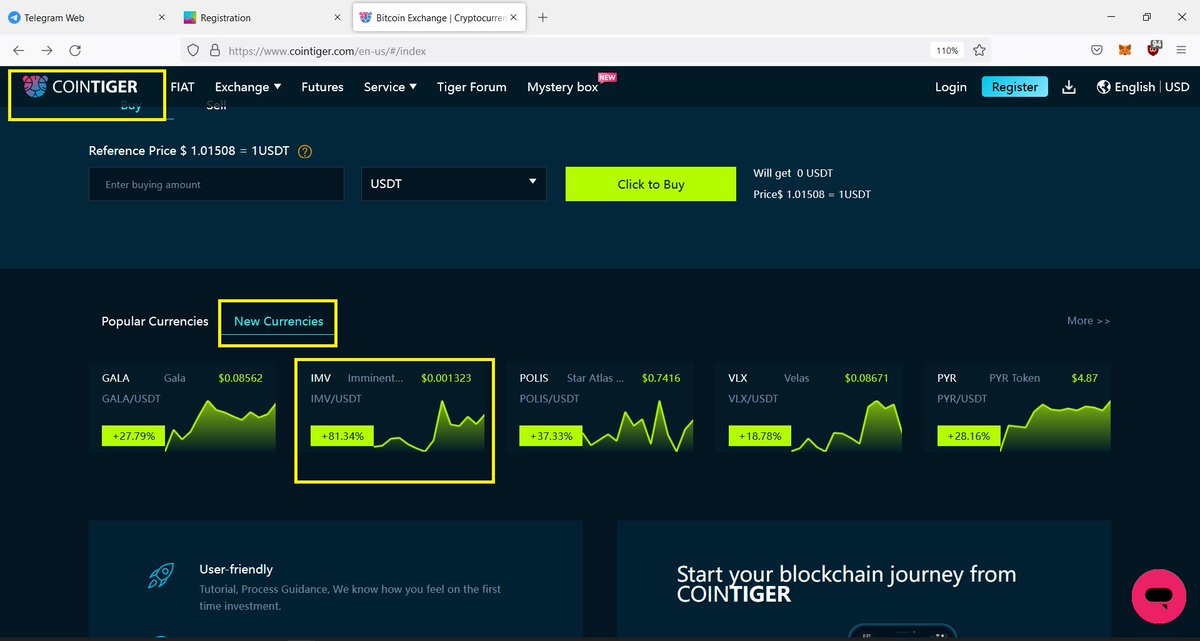The image size is (1200, 641).
Task: Switch to Popular Currencies tab
Action: (155, 321)
